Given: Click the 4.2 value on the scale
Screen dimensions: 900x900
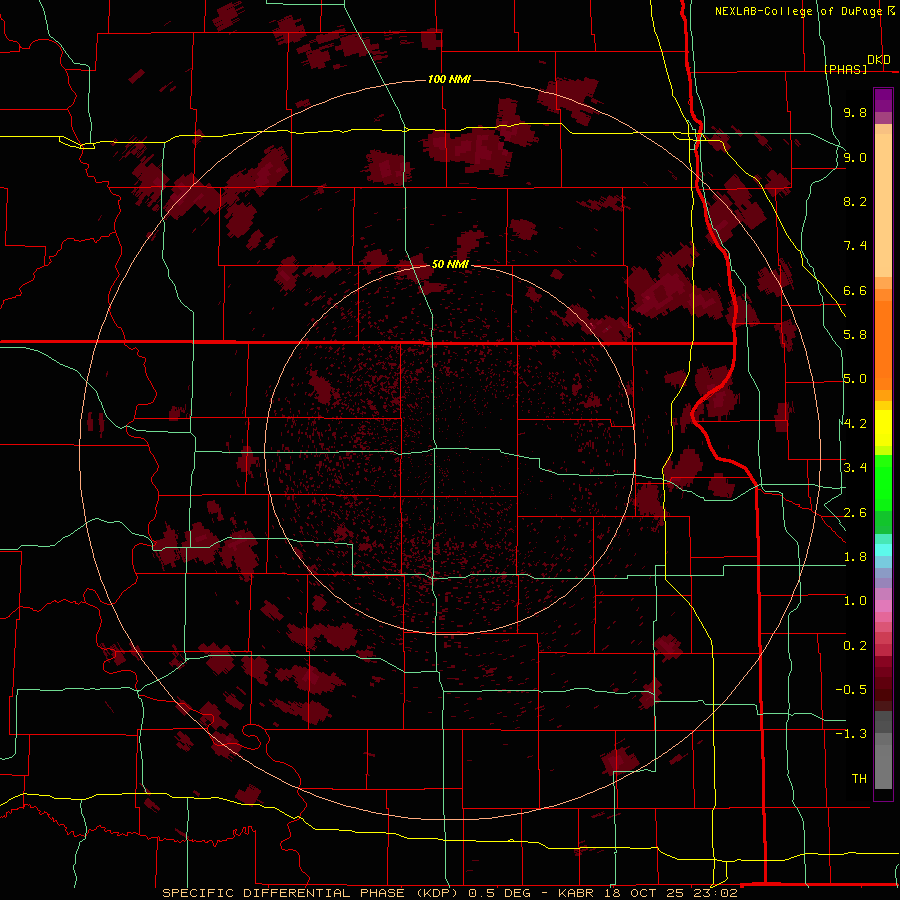Looking at the screenshot, I should click(855, 424).
